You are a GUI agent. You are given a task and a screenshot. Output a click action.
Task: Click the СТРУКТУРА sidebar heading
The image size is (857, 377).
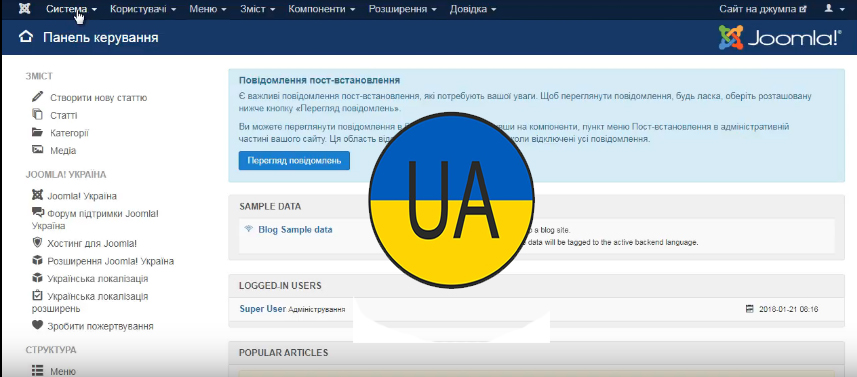[x=51, y=350]
